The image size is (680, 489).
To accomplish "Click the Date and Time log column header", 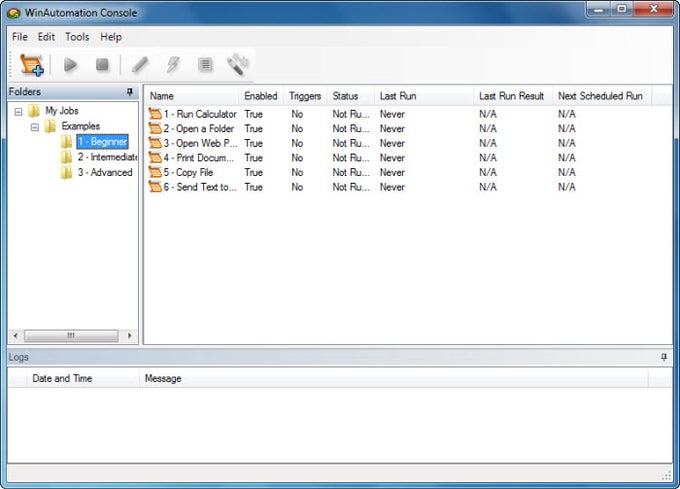I will (x=82, y=378).
